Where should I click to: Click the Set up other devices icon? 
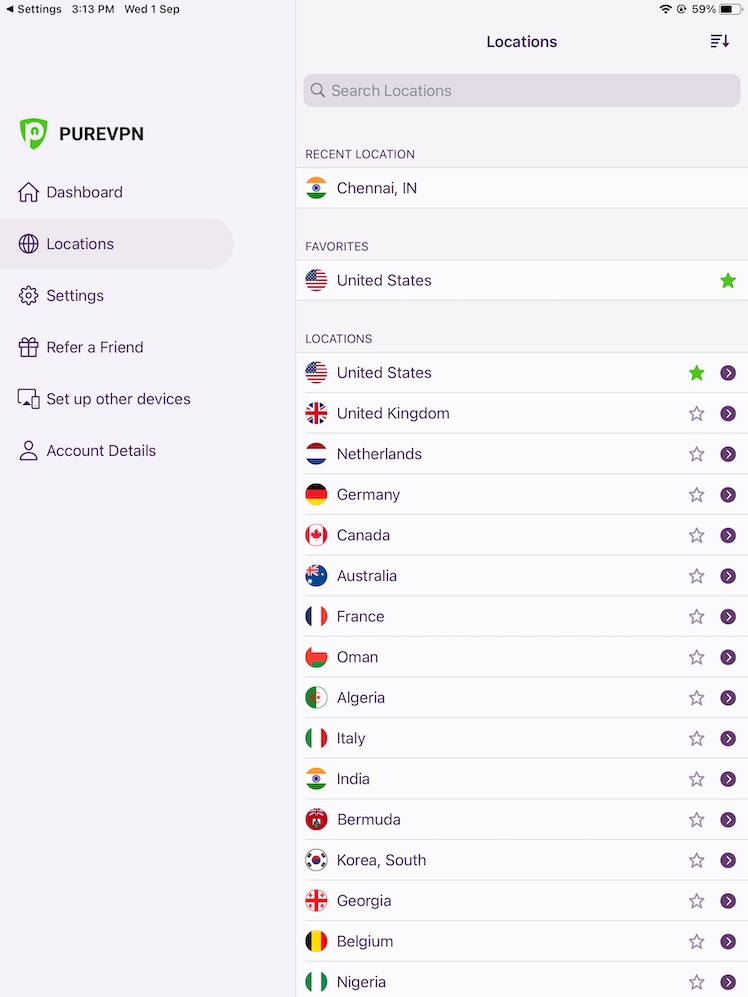[x=29, y=399]
